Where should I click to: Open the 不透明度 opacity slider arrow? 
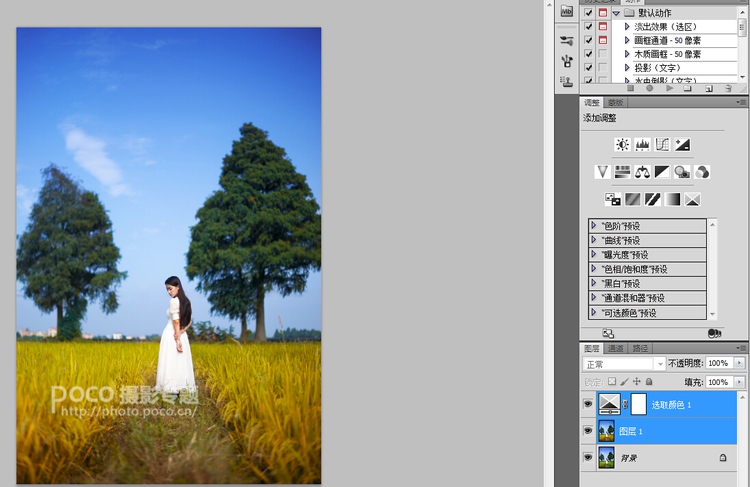739,363
